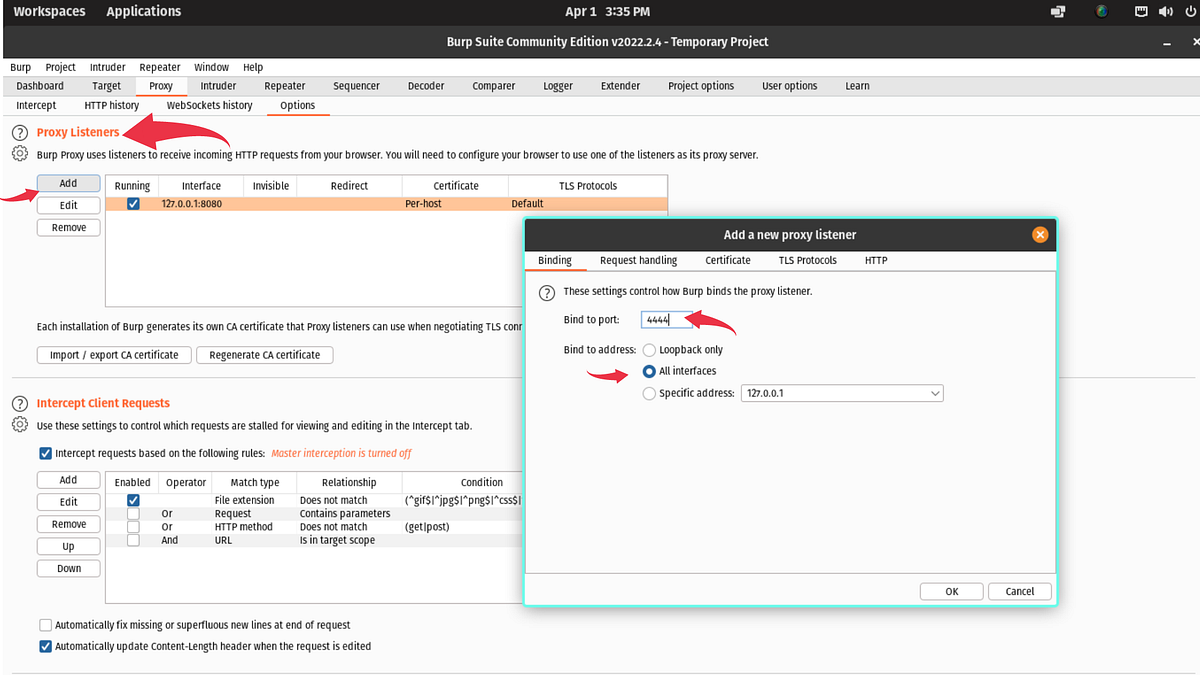Enable automatically fix missing new lines checkbox
Image resolution: width=1200 pixels, height=675 pixels.
[45, 624]
